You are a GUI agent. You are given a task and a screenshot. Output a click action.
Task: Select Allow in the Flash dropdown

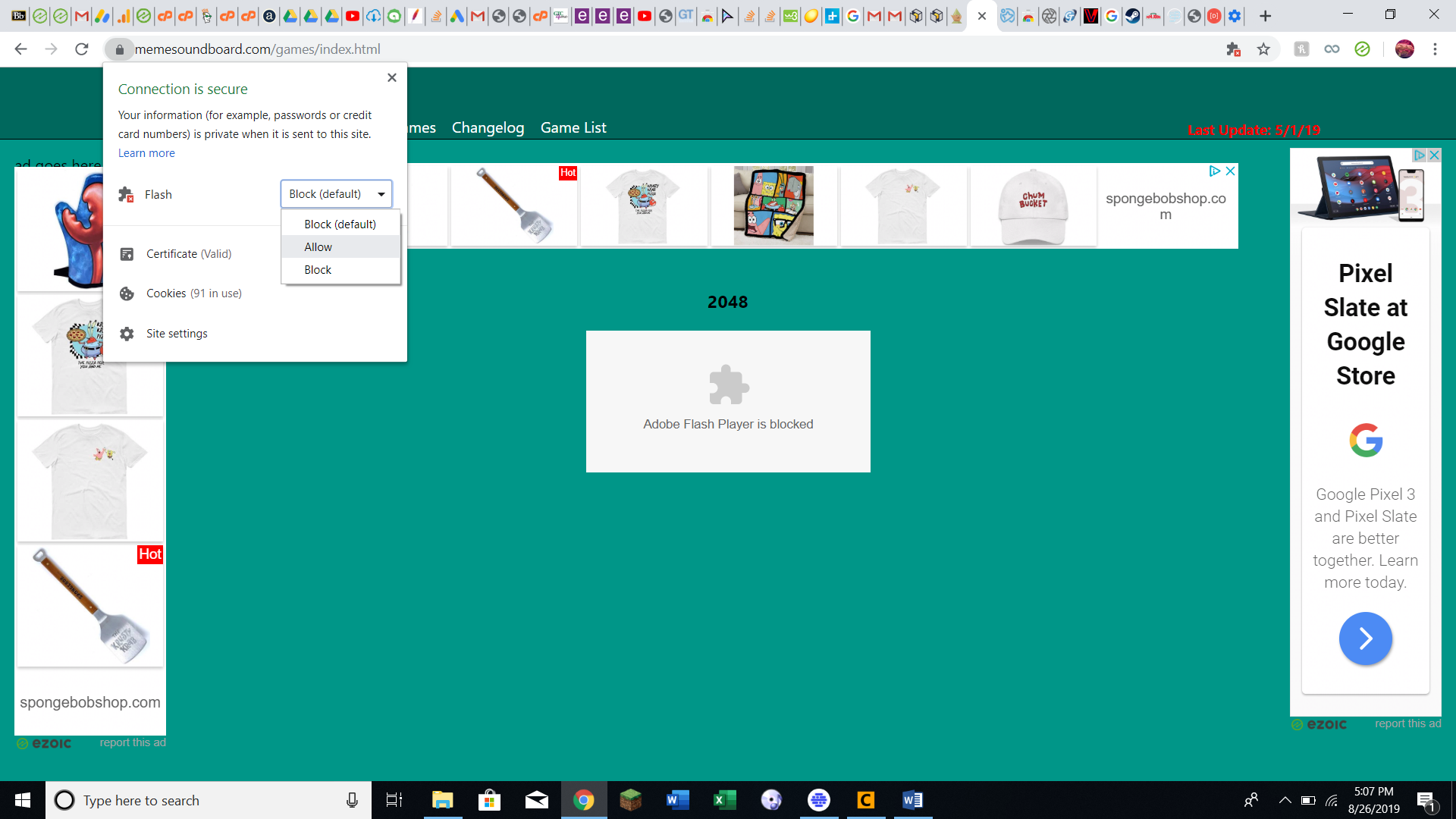click(318, 247)
